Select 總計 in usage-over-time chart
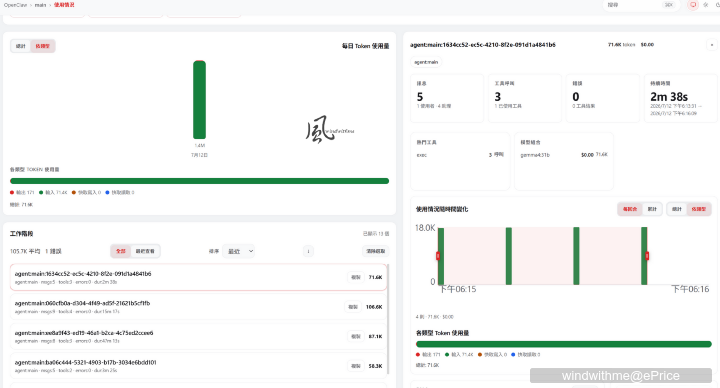Screen dimensions: 720x388 (677, 209)
